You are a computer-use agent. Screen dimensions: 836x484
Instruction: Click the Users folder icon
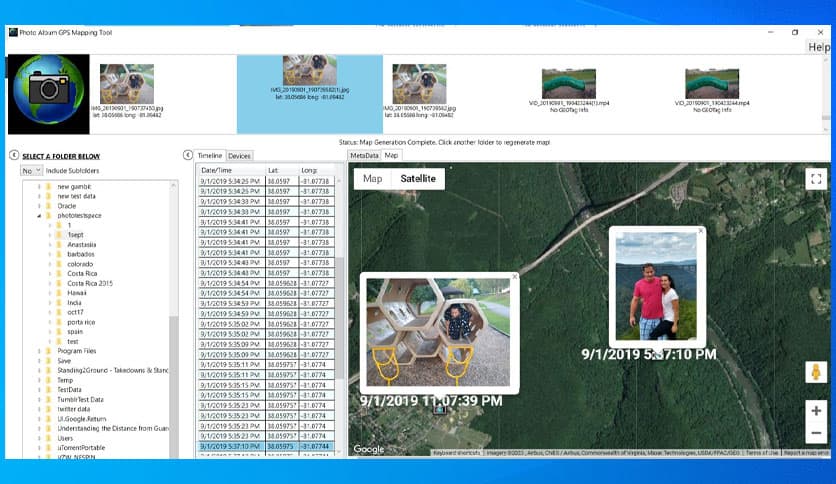point(49,438)
